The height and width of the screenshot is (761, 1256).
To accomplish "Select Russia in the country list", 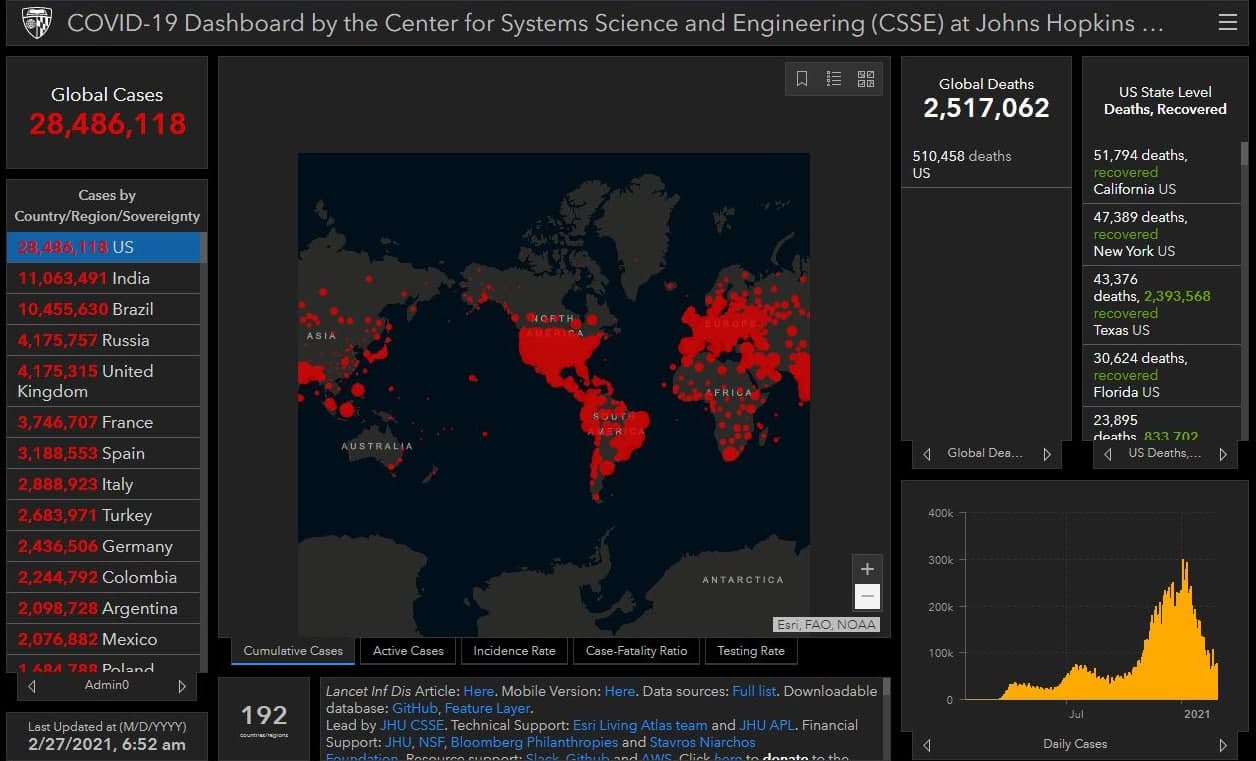I will point(103,340).
